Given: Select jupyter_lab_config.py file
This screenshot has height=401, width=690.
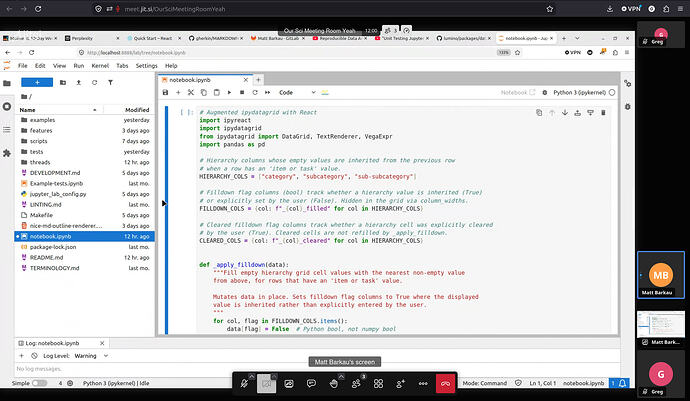Looking at the screenshot, I should coord(84,194).
